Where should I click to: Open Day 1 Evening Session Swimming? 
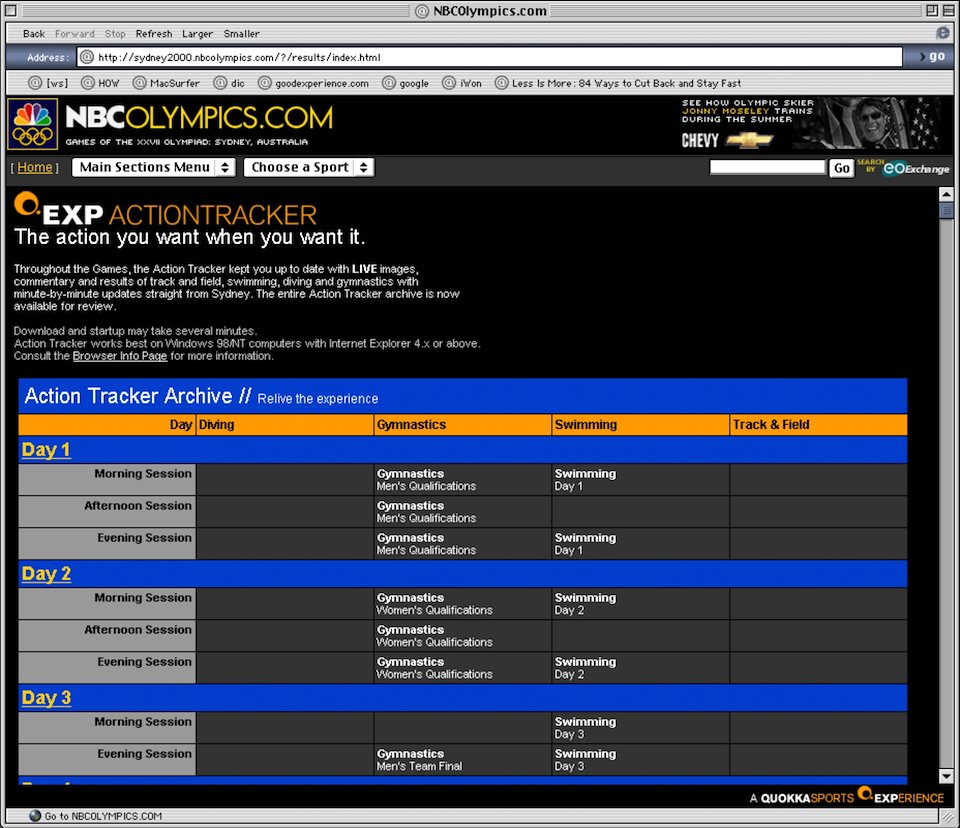click(x=585, y=544)
